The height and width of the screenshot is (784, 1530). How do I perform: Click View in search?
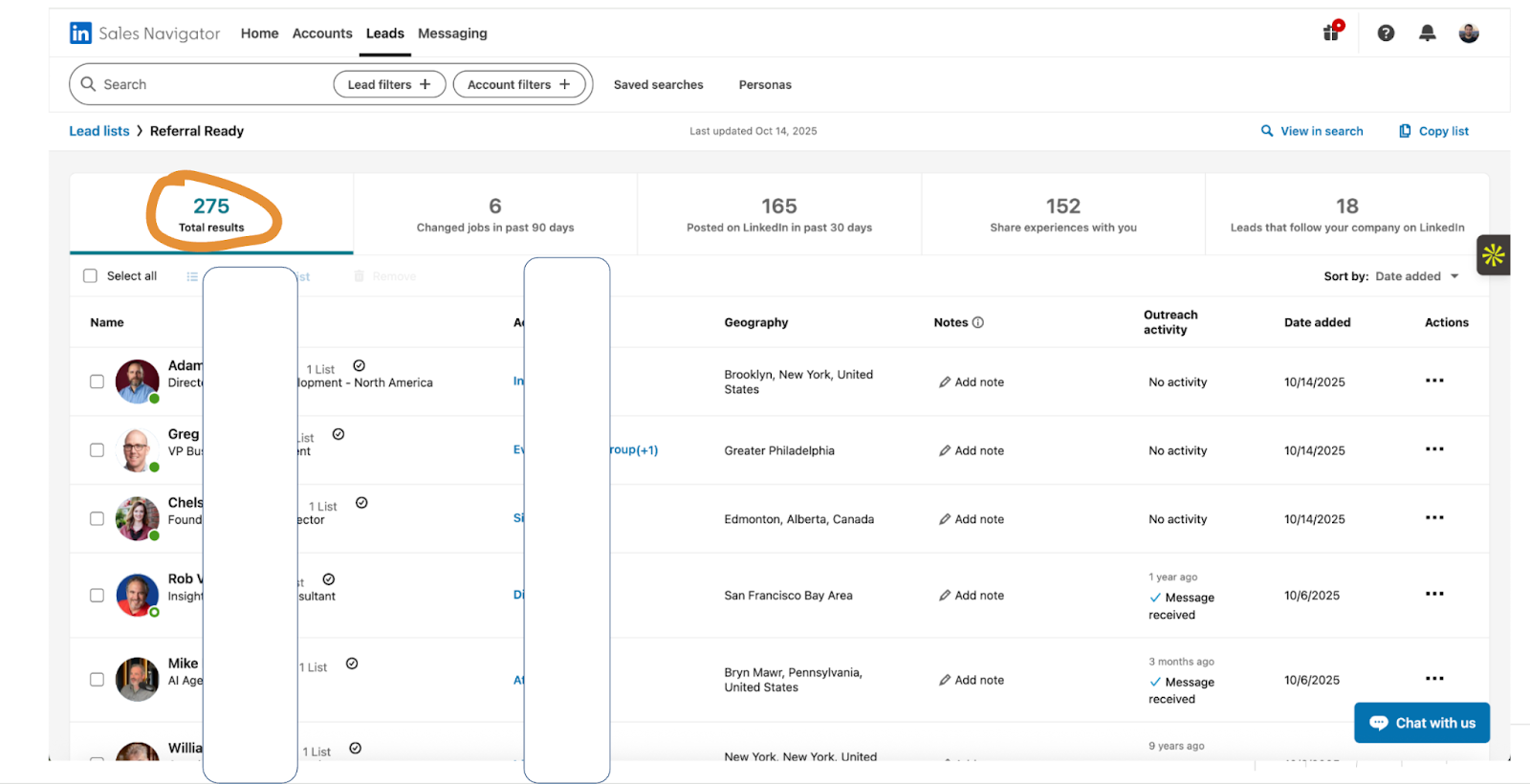[1312, 131]
